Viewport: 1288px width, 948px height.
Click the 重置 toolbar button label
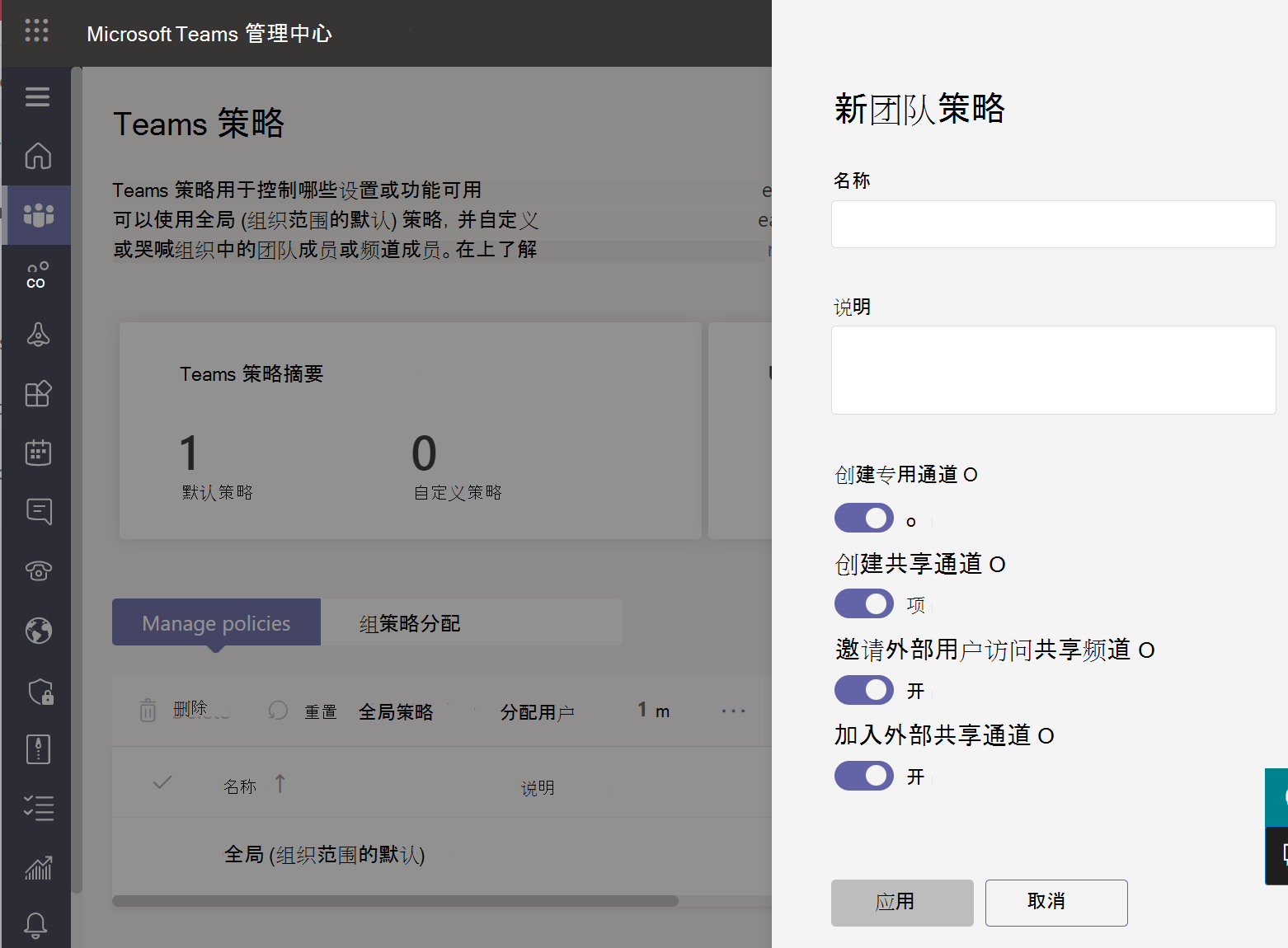(321, 711)
